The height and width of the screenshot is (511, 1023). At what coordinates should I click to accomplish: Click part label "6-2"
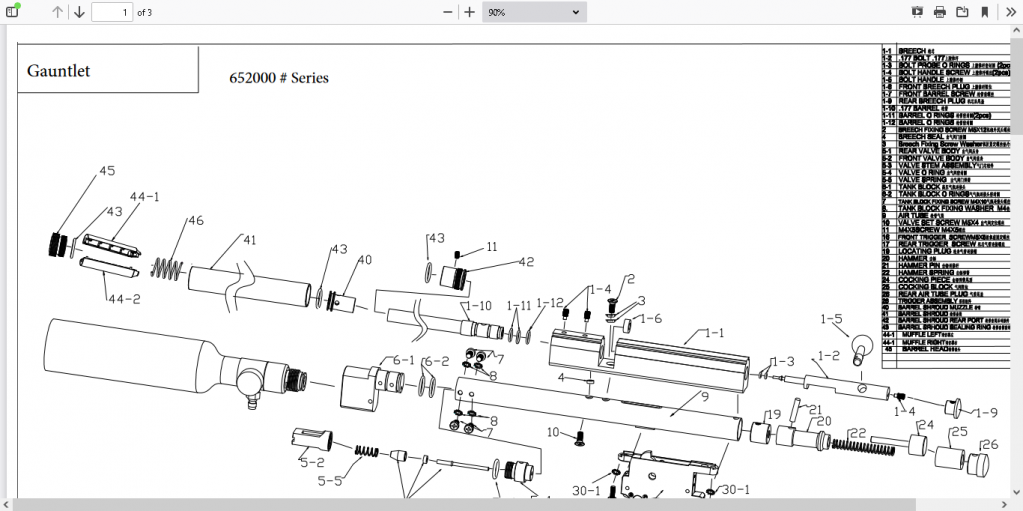(x=438, y=362)
